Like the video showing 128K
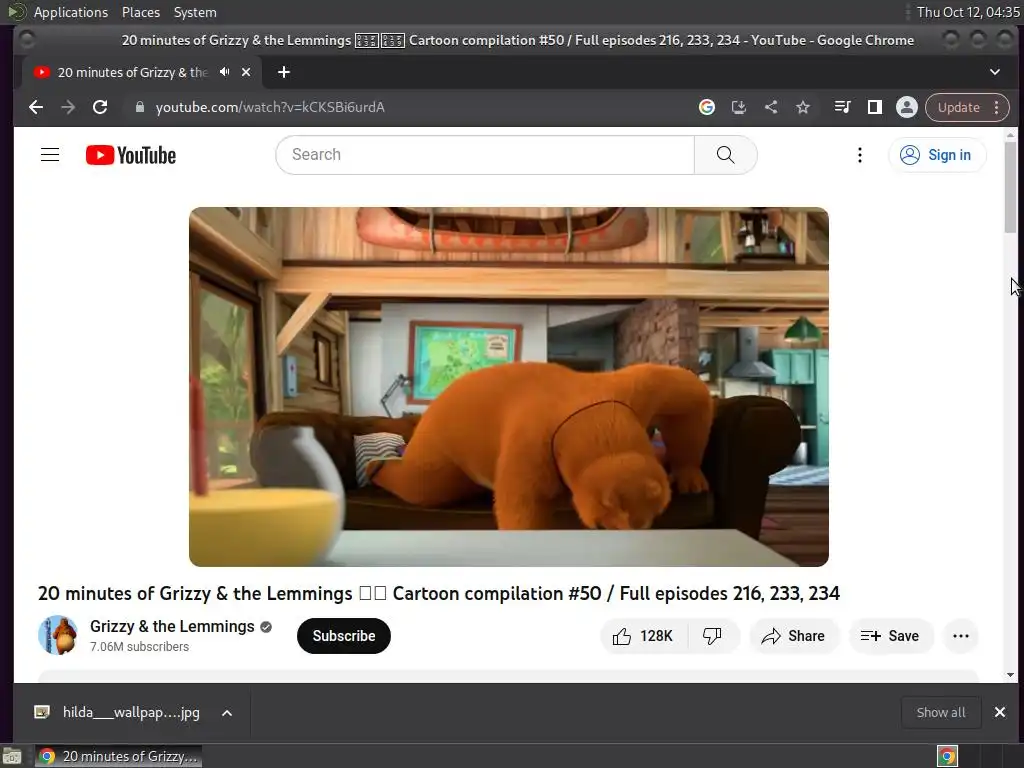This screenshot has width=1024, height=768. point(643,636)
